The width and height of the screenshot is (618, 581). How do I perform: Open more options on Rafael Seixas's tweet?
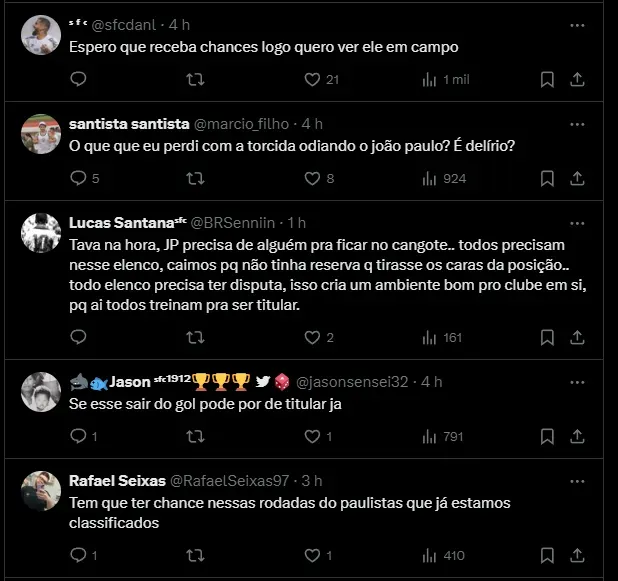click(577, 480)
